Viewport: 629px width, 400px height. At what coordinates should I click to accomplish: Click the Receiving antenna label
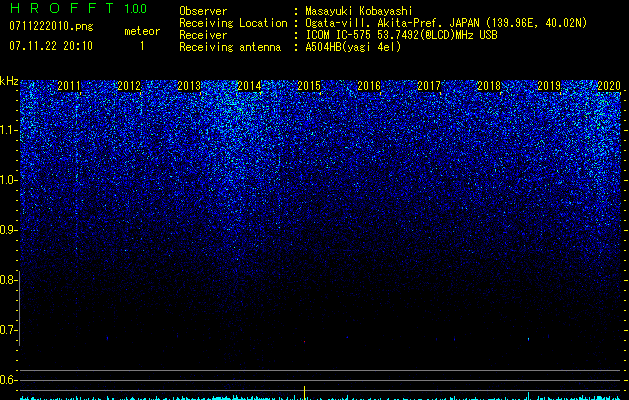tap(230, 47)
